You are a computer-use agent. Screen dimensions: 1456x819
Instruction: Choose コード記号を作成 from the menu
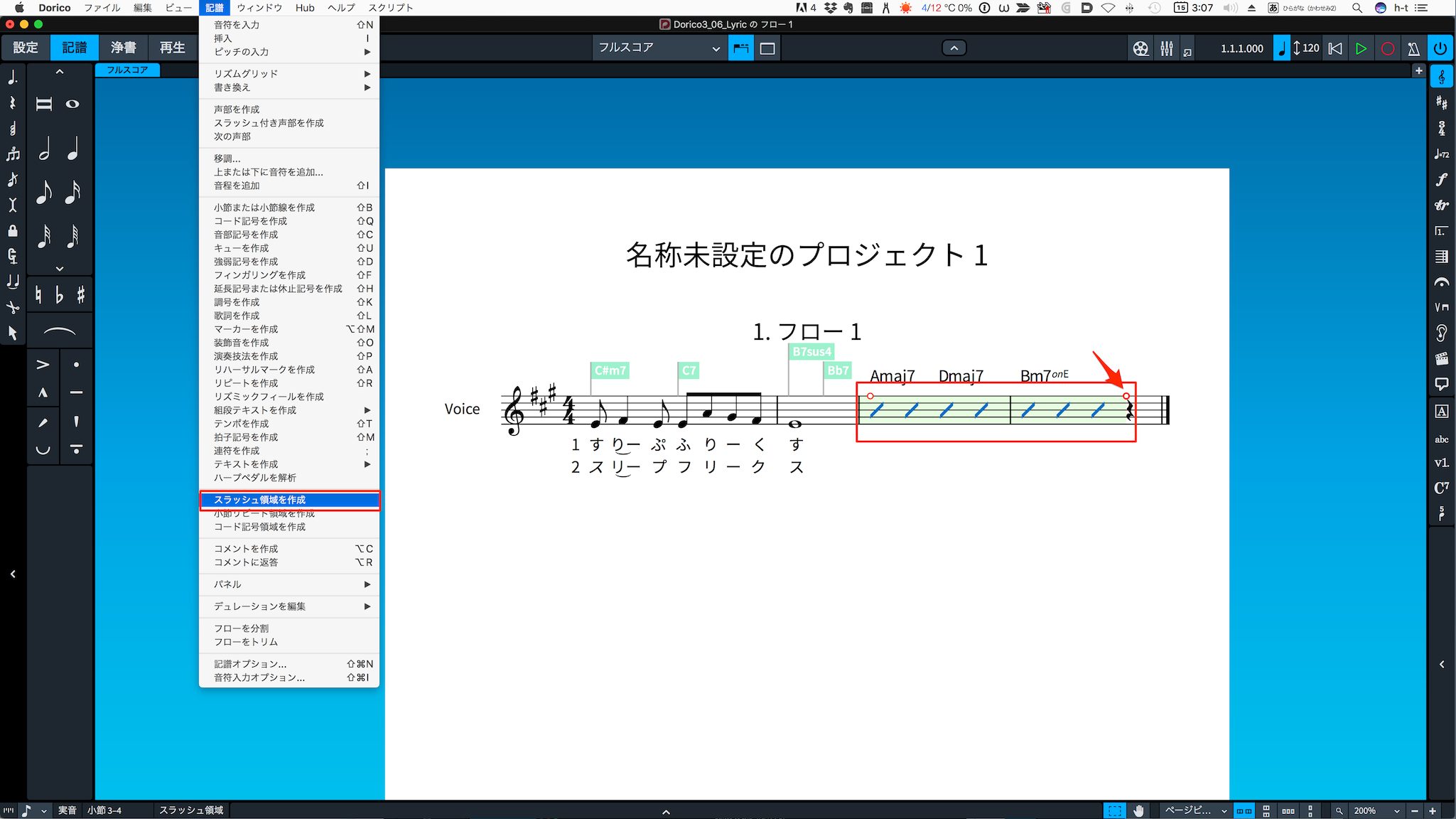[x=289, y=221]
